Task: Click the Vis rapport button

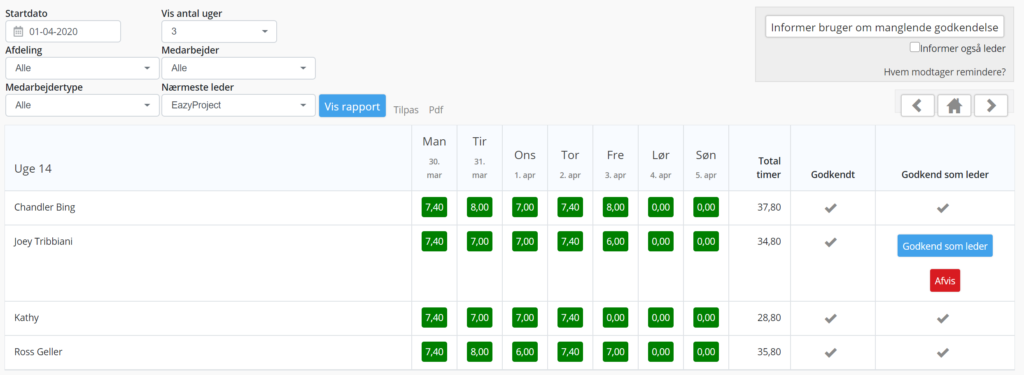Action: pyautogui.click(x=352, y=106)
